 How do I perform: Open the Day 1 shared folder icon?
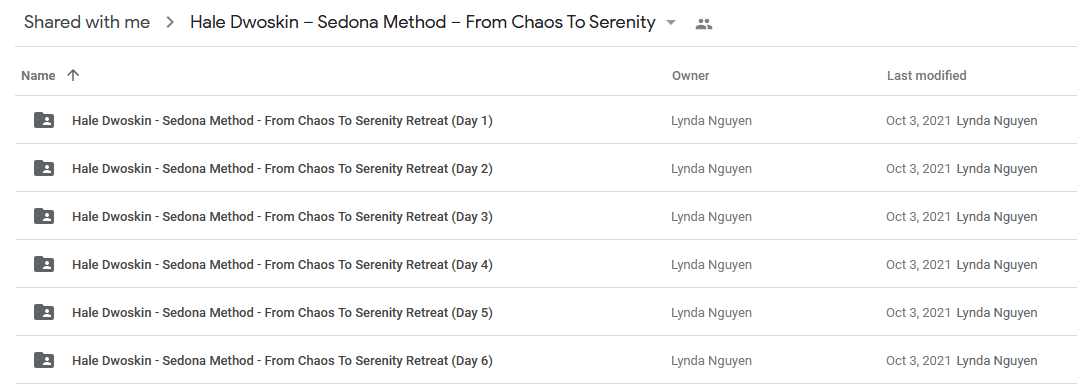pyautogui.click(x=44, y=121)
